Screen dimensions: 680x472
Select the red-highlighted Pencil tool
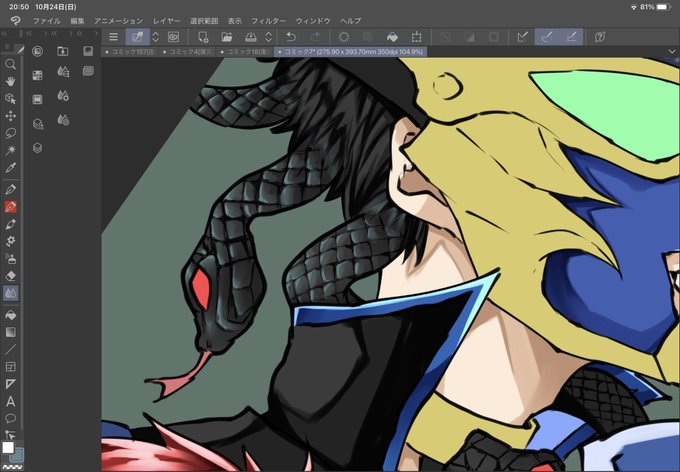coord(10,207)
